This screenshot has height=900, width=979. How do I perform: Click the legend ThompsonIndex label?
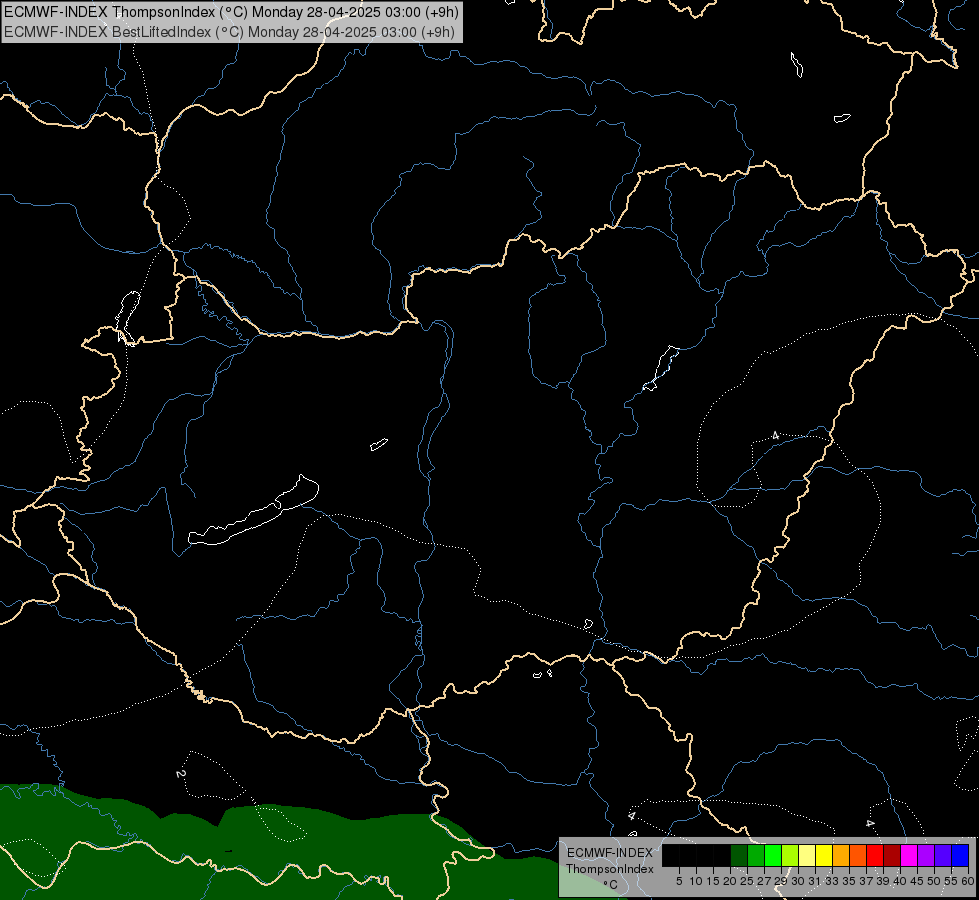click(x=610, y=869)
